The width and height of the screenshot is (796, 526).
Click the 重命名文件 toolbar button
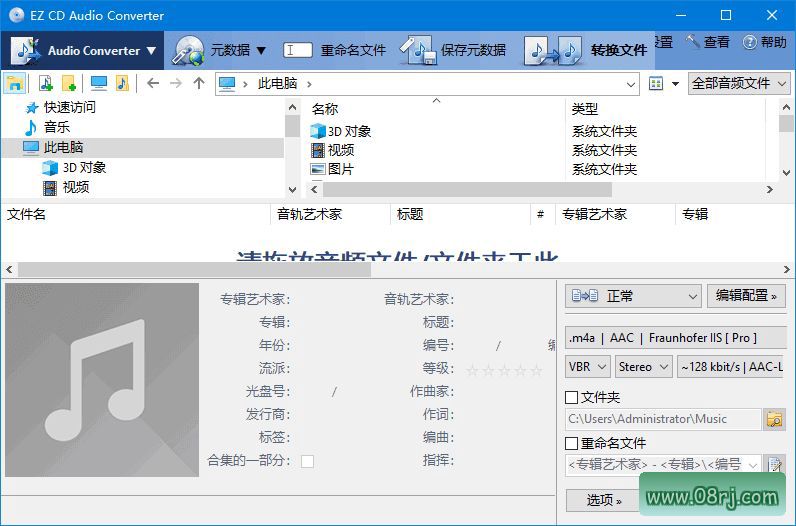tap(334, 50)
